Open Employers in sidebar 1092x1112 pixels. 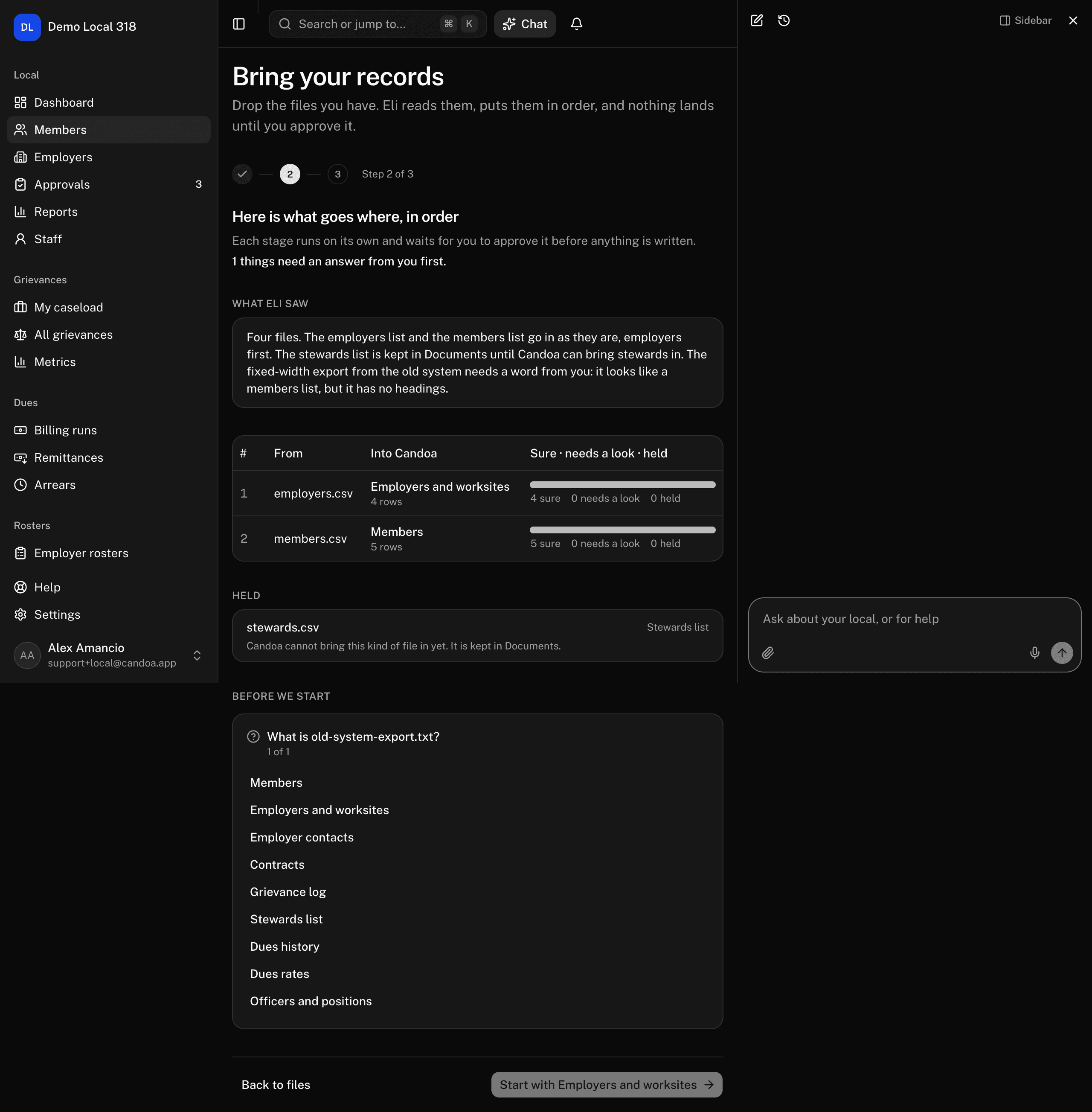[x=109, y=157]
